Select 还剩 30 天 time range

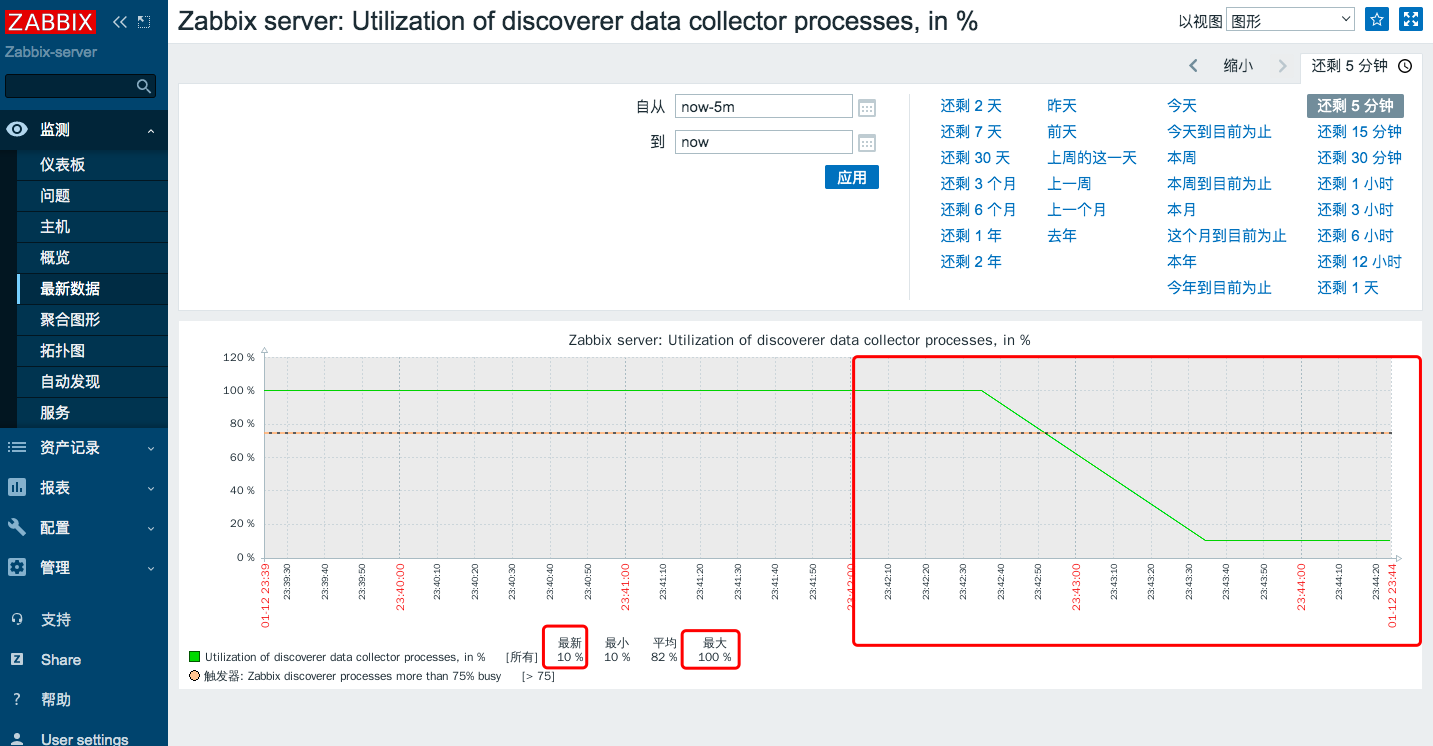point(975,158)
